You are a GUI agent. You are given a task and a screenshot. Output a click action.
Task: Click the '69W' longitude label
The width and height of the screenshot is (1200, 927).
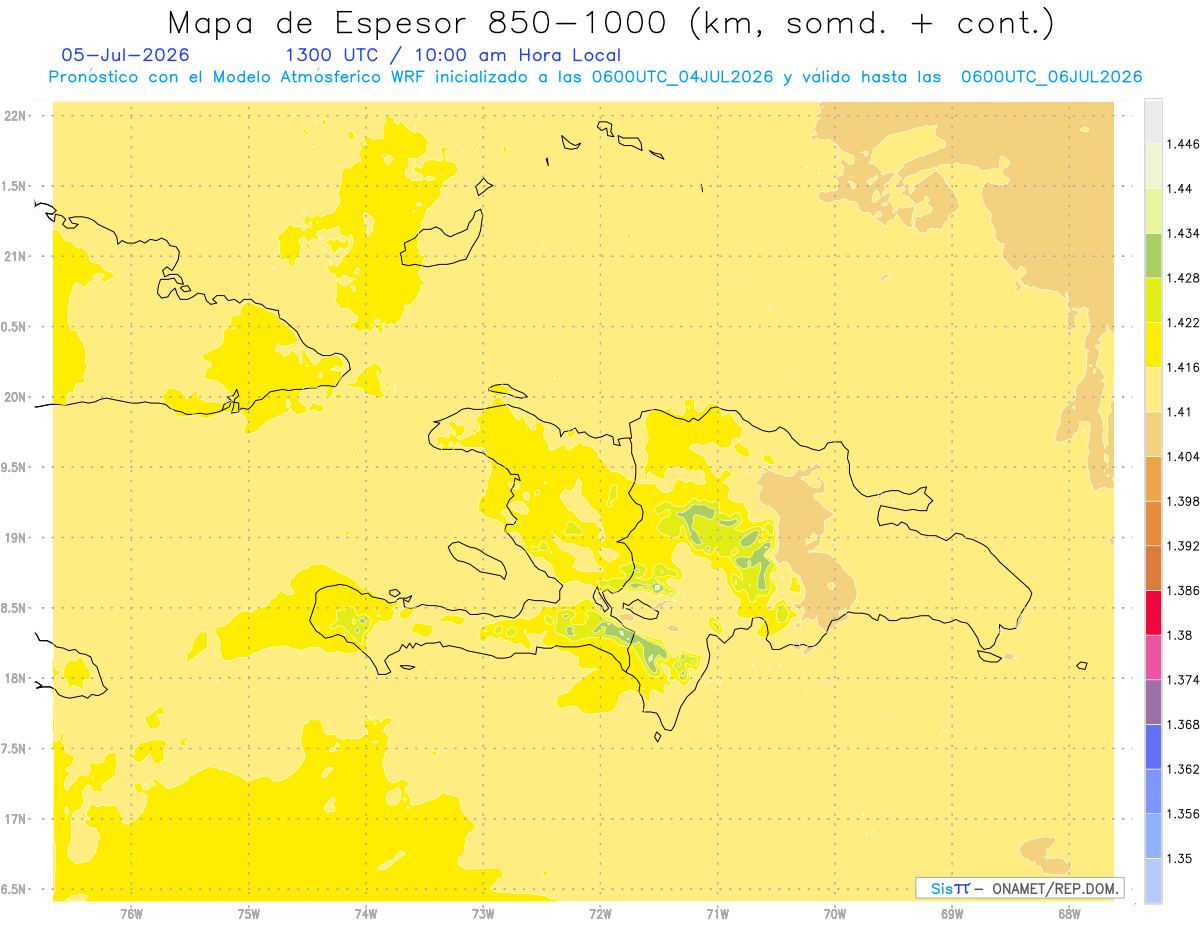click(952, 913)
